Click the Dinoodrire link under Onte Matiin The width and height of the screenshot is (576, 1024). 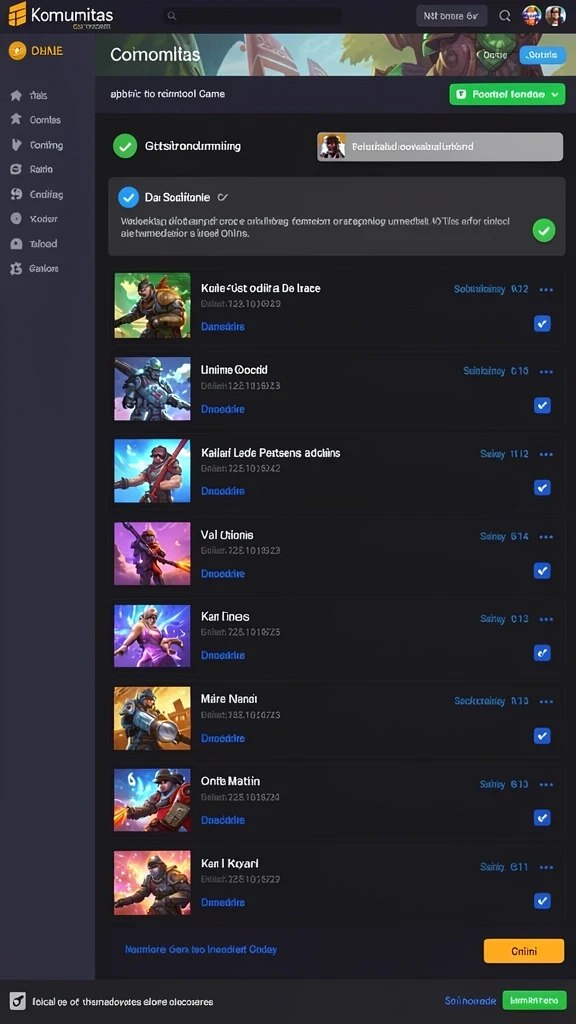point(223,820)
